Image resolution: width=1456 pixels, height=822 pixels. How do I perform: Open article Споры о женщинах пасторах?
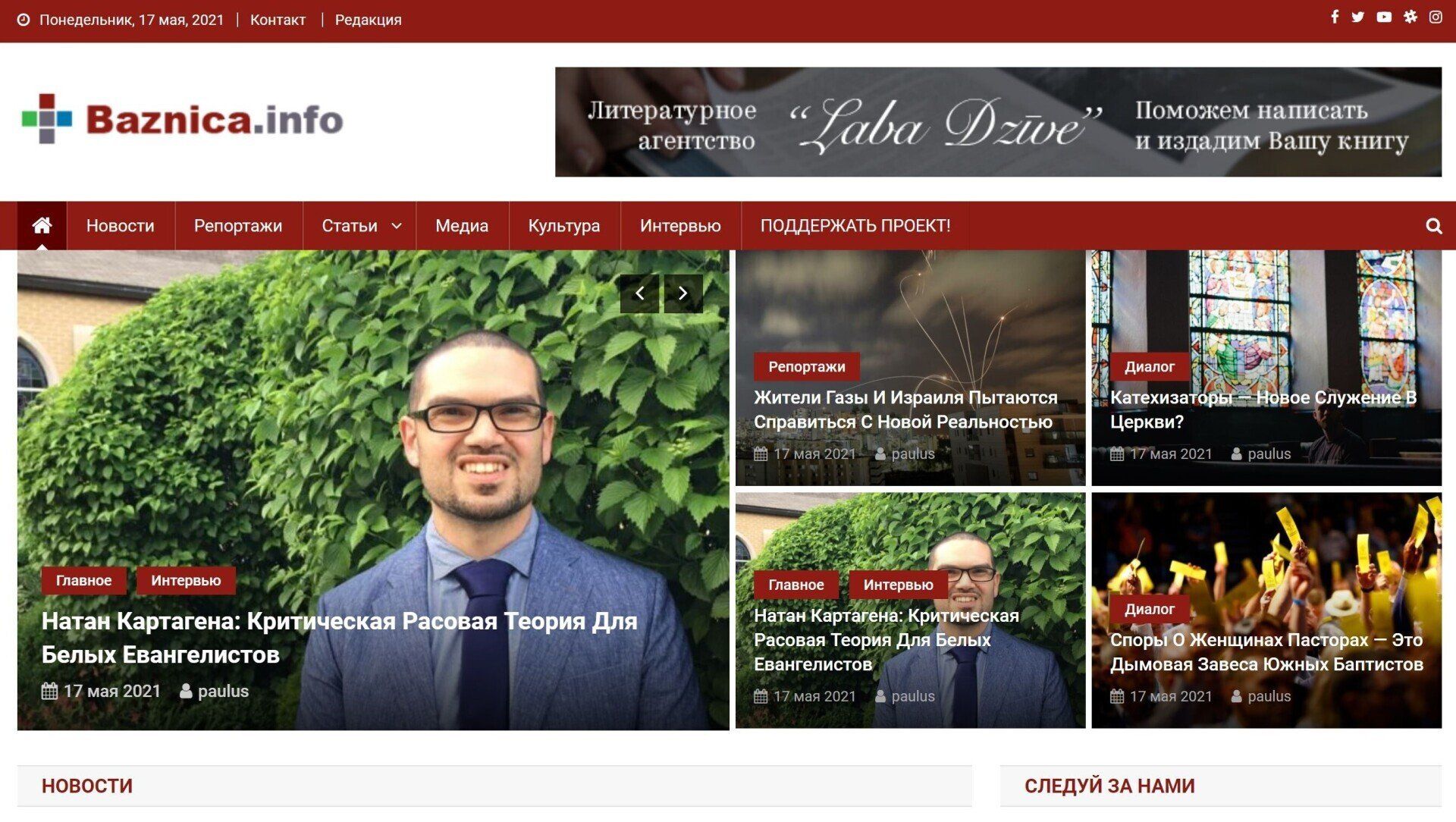(x=1266, y=652)
